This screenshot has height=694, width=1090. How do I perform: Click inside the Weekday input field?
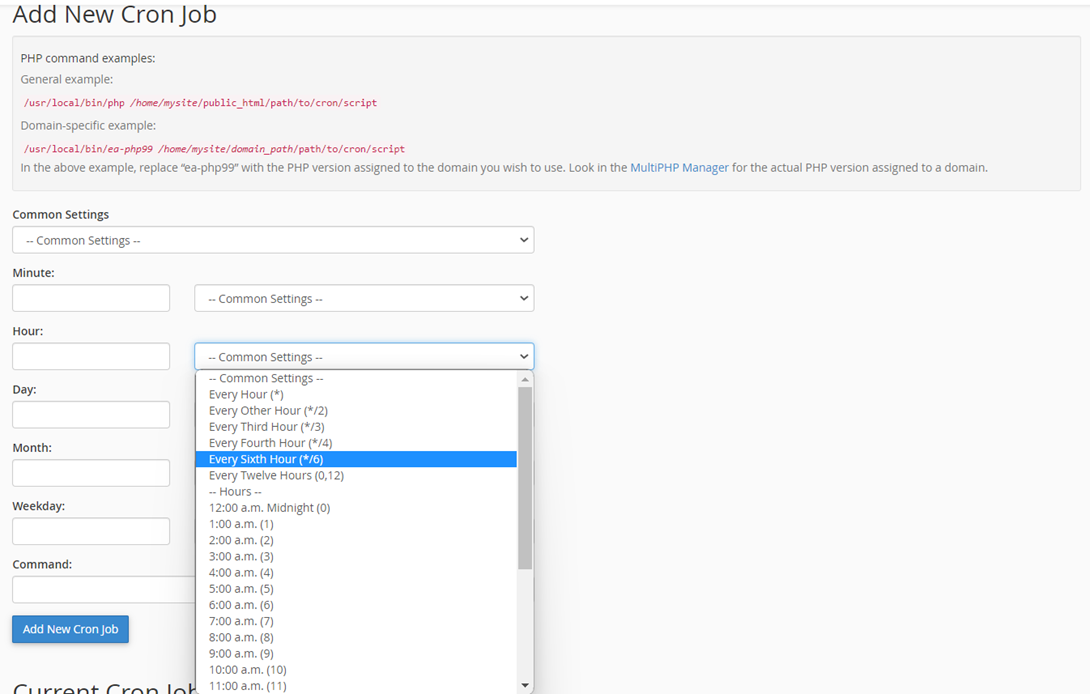(x=90, y=531)
